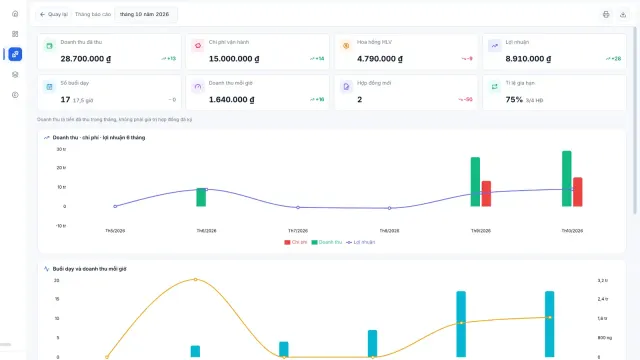Click the download/export report icon
640x360 pixels.
(x=622, y=14)
